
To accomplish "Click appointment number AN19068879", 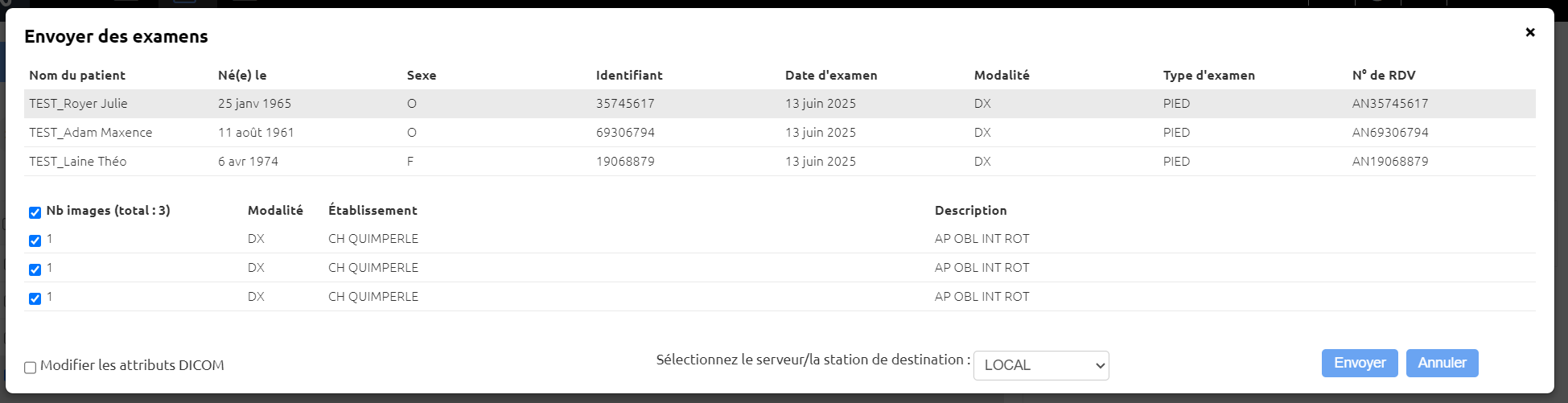I will coord(1390,162).
